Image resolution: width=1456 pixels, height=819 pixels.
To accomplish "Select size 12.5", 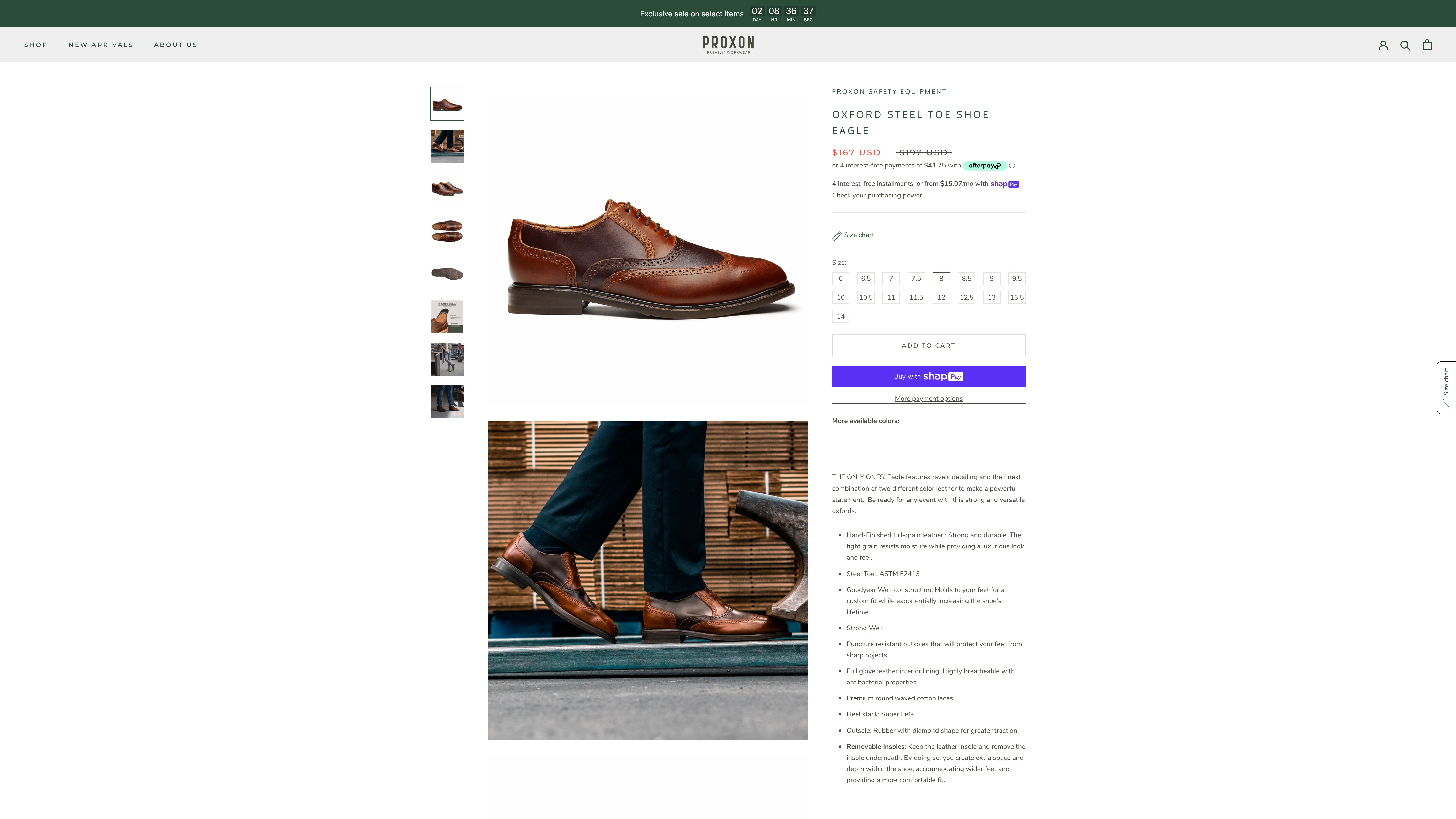I will 967,297.
